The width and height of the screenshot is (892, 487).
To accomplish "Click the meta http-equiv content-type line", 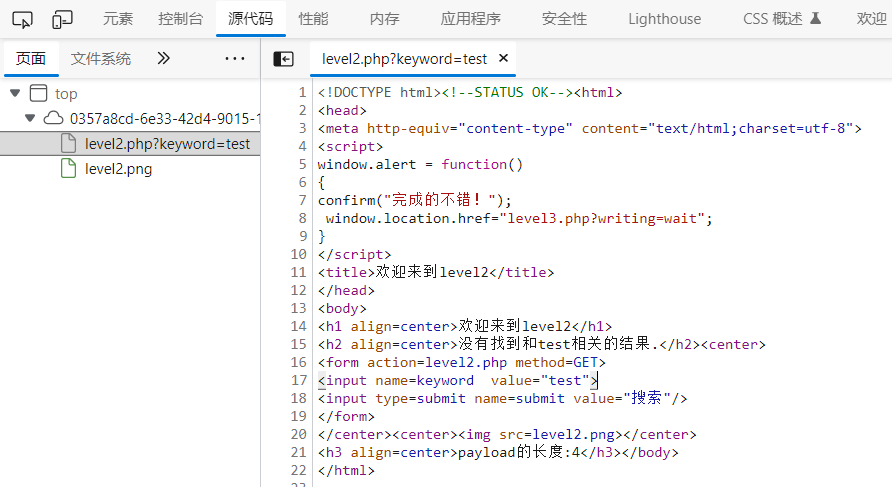I will coord(590,129).
